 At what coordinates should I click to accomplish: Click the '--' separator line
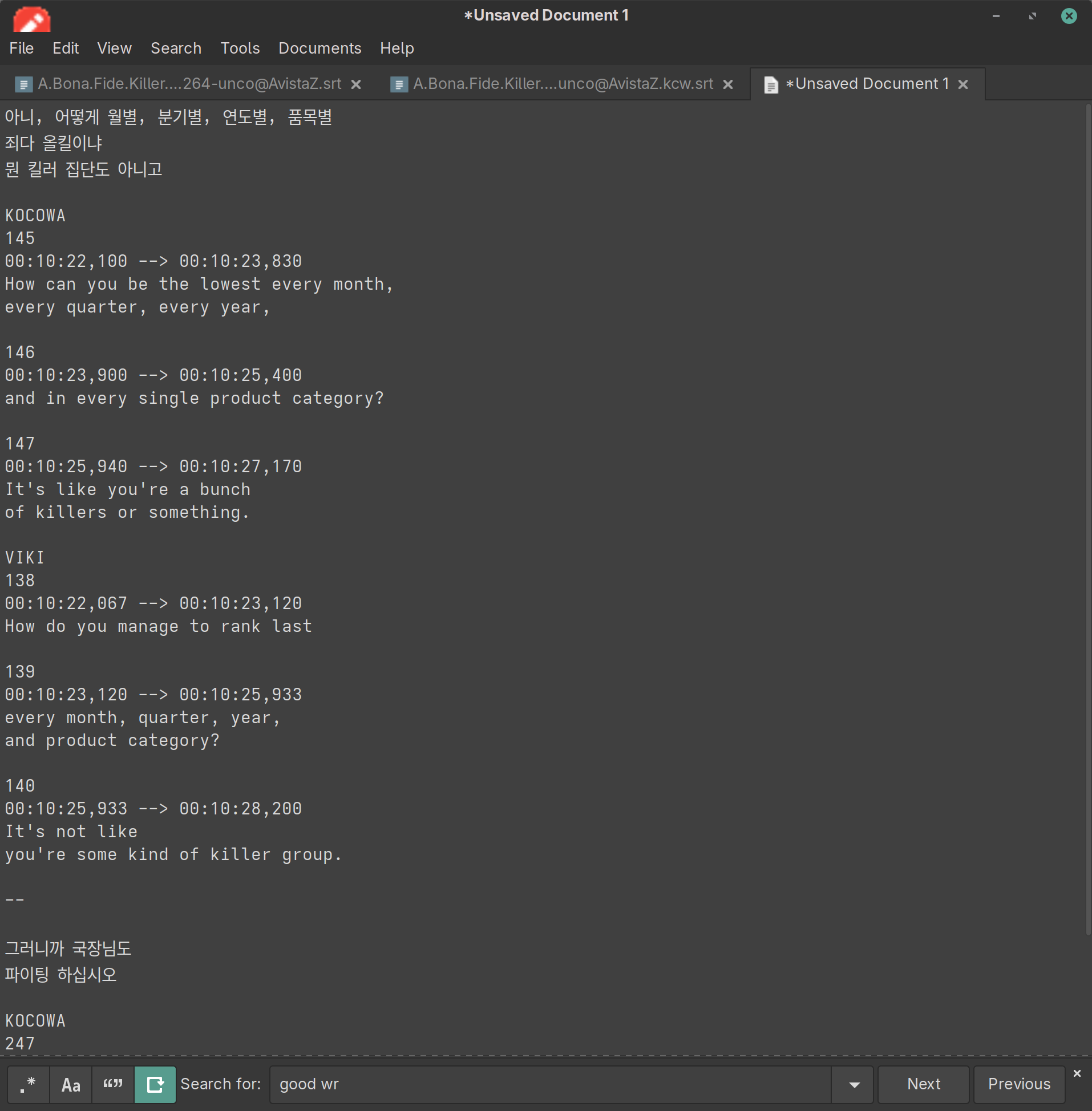[15, 900]
